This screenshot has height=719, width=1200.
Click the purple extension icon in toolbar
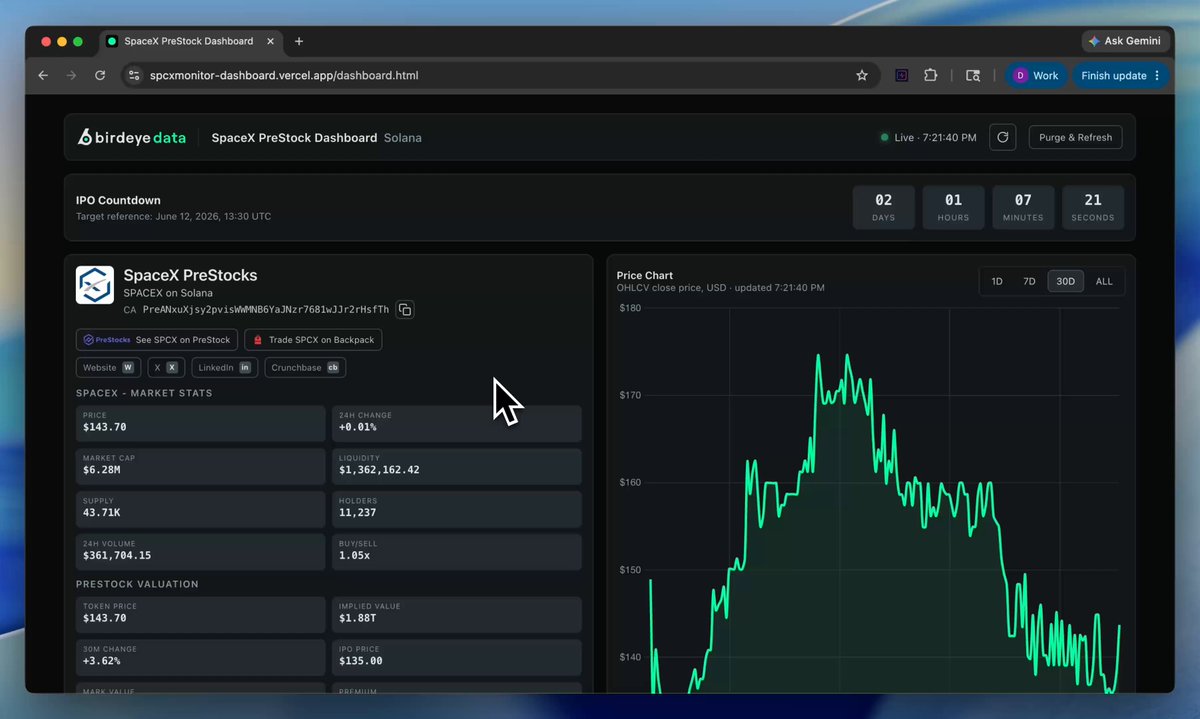[901, 75]
